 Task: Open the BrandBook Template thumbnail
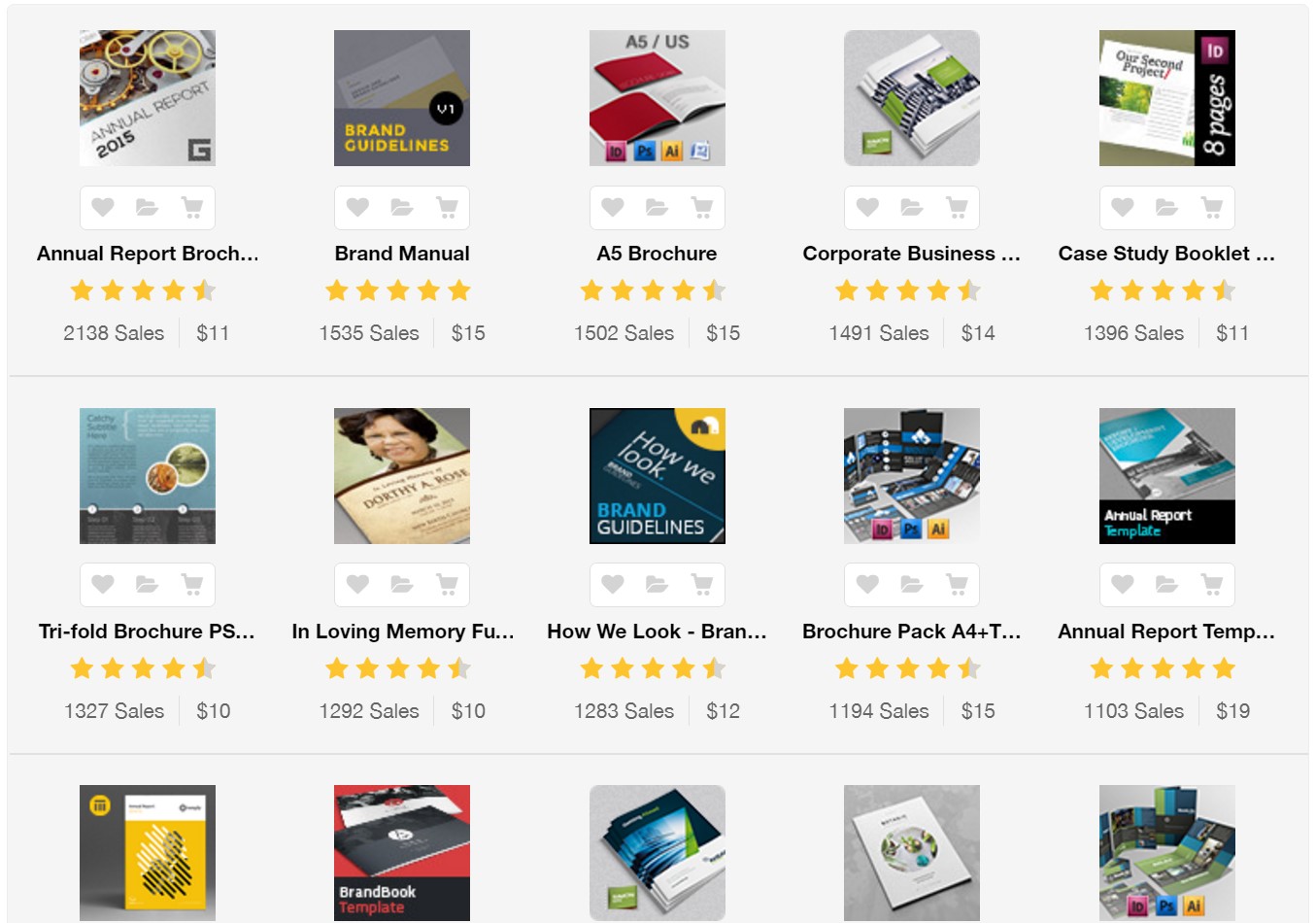tap(402, 853)
